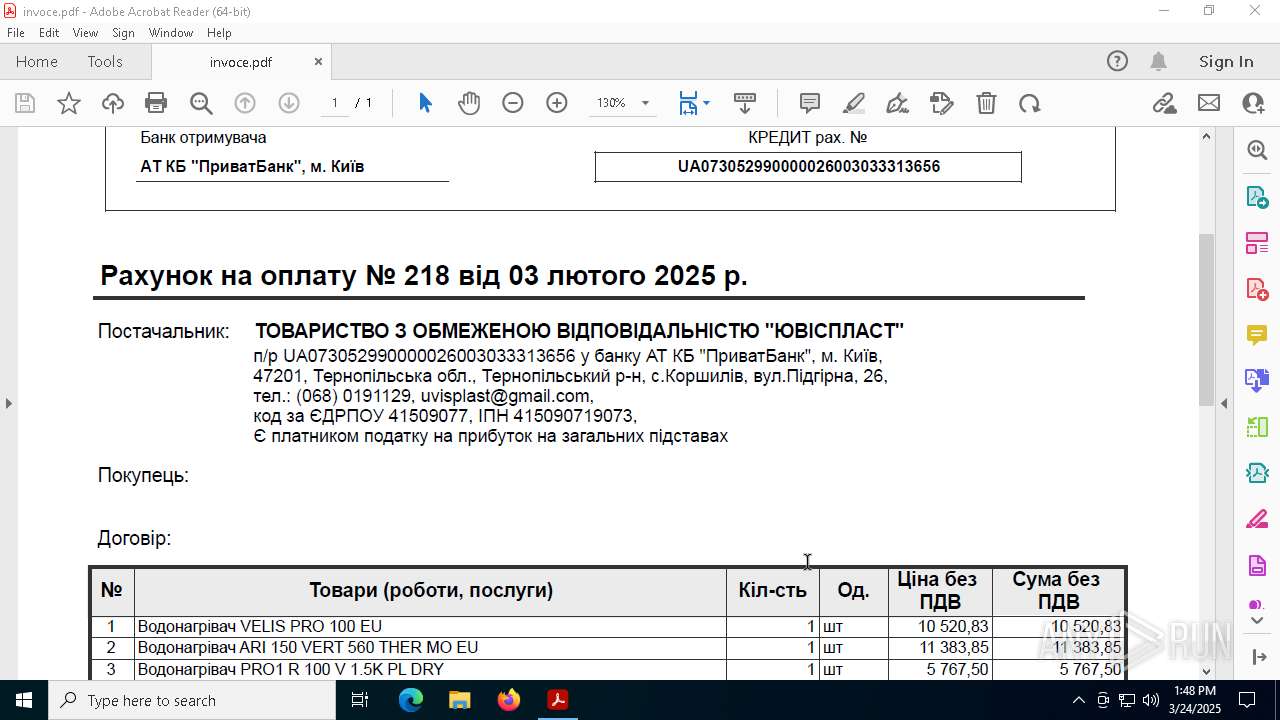Open File Explorer from taskbar
This screenshot has width=1280, height=720.
[x=459, y=700]
